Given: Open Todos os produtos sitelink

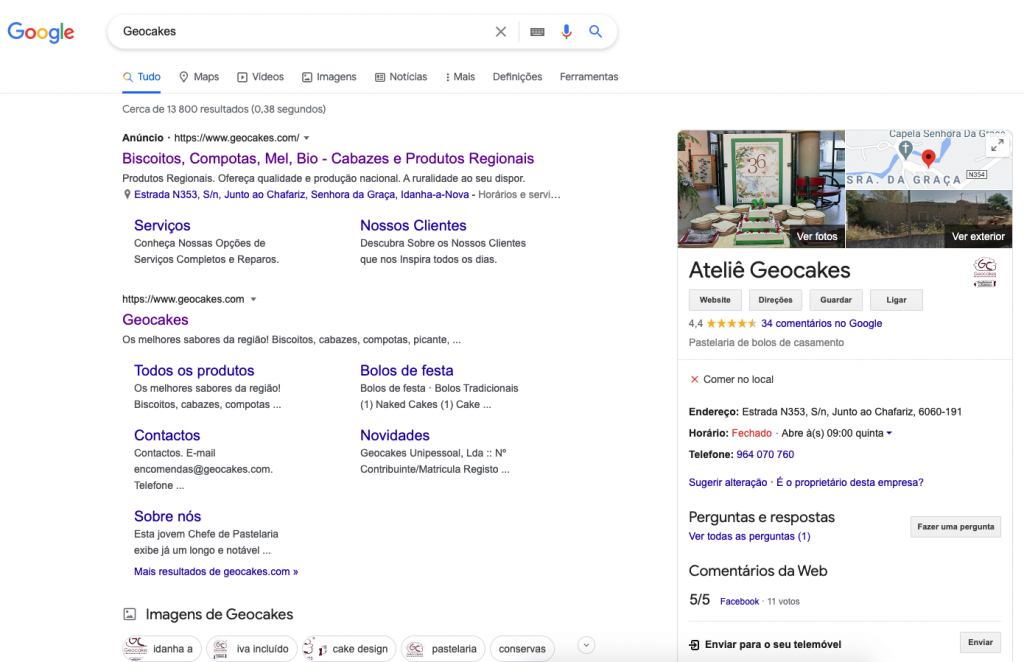Looking at the screenshot, I should (x=194, y=370).
